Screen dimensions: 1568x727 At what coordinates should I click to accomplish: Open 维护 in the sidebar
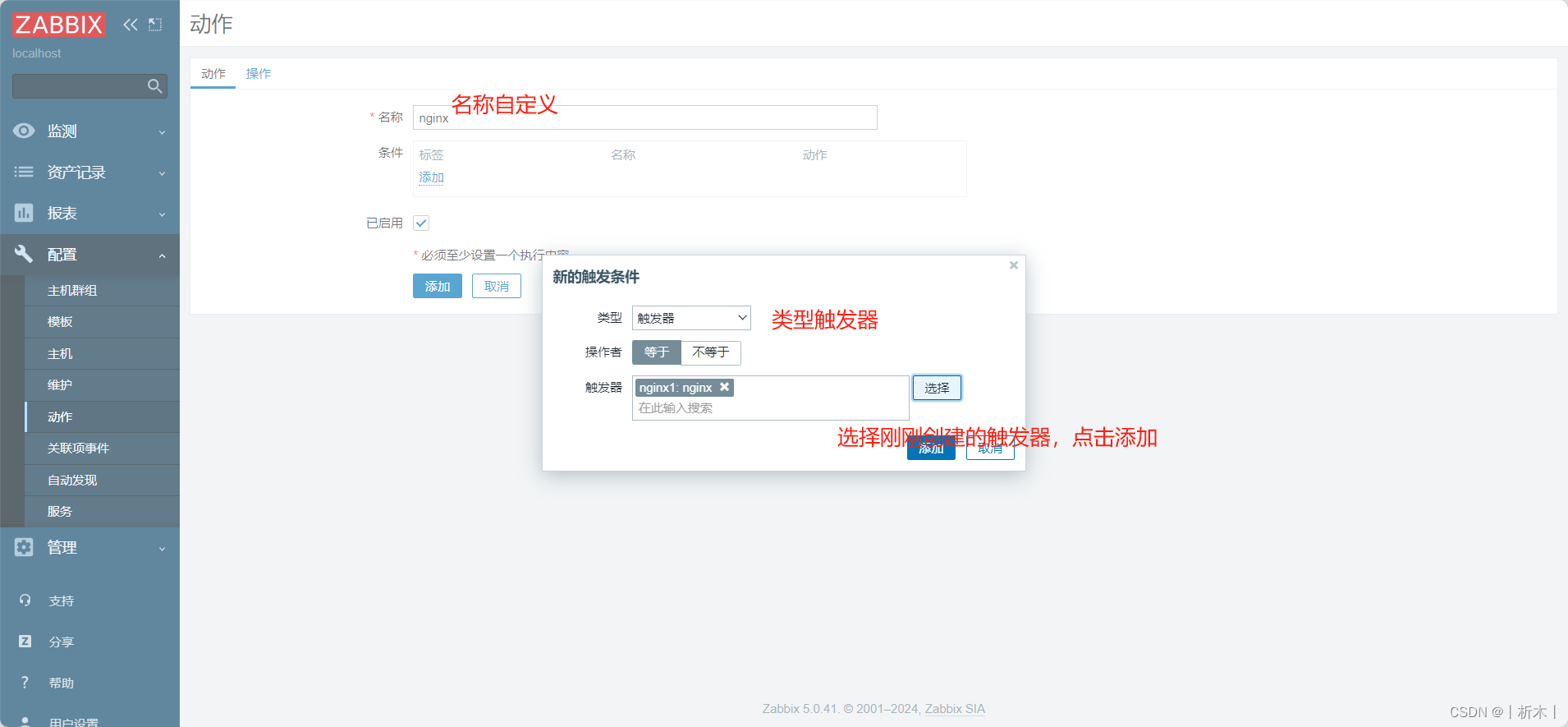click(x=102, y=385)
